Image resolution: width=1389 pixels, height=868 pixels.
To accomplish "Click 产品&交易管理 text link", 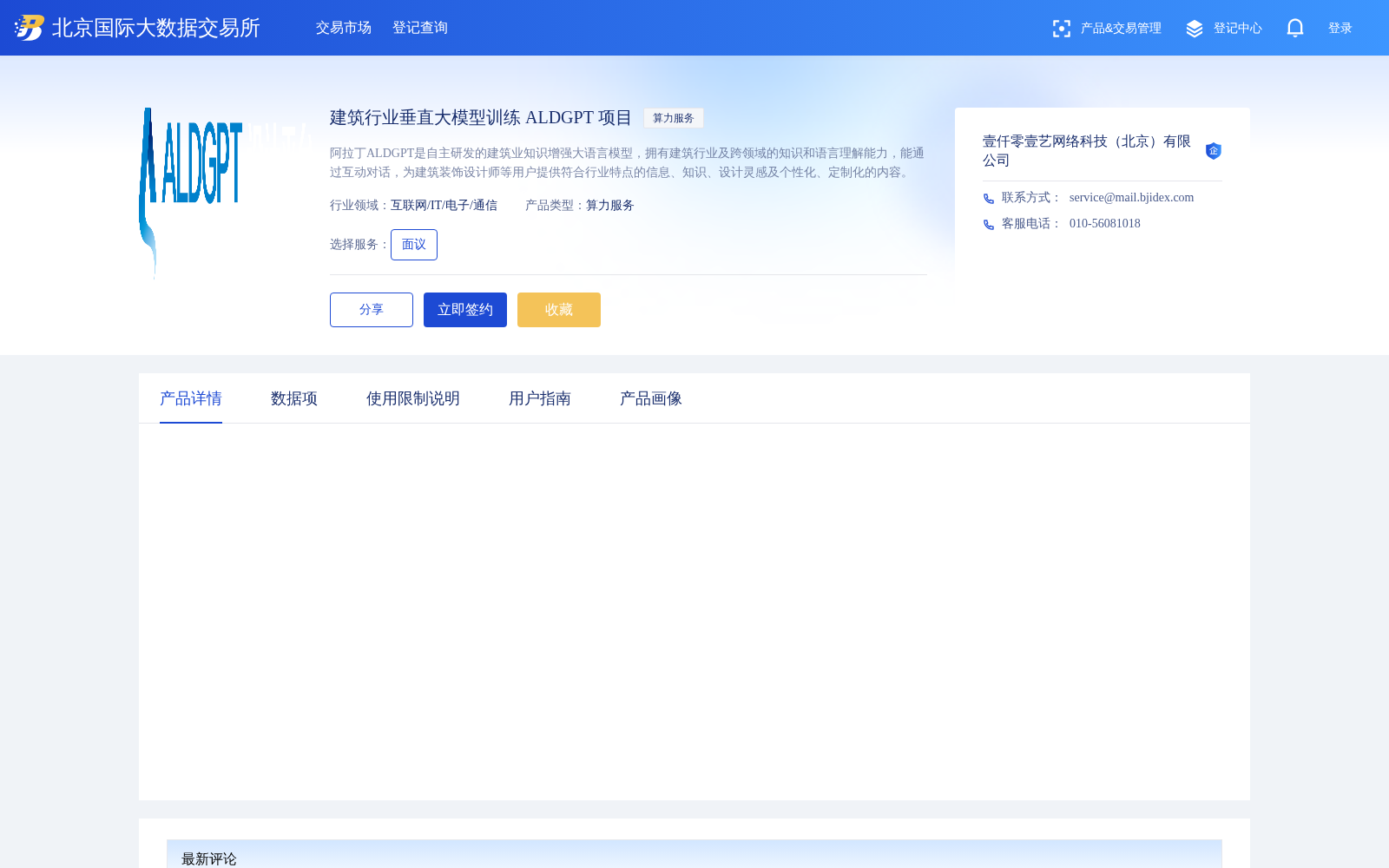I will click(x=1121, y=29).
